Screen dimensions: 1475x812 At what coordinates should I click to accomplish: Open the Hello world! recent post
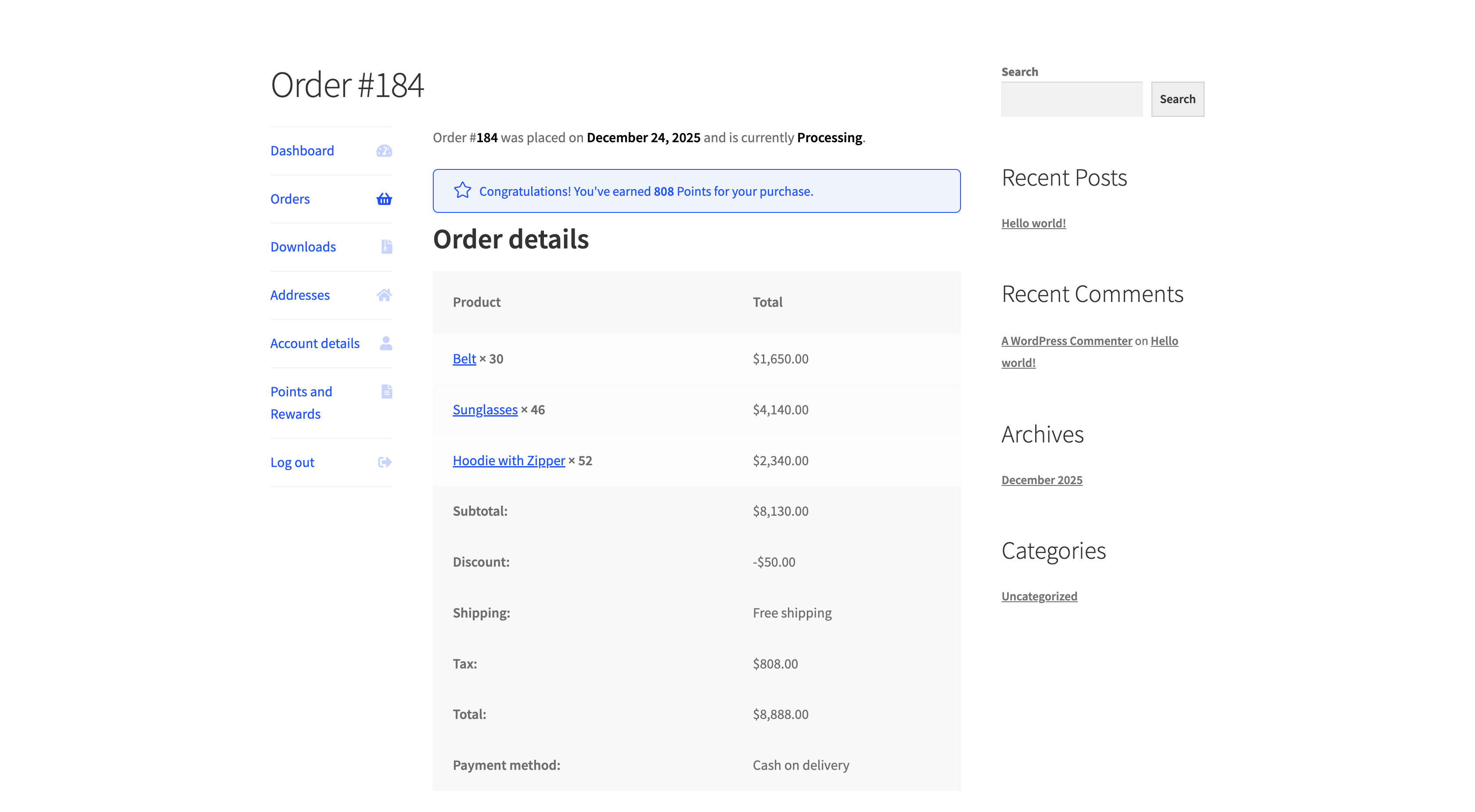pos(1033,223)
